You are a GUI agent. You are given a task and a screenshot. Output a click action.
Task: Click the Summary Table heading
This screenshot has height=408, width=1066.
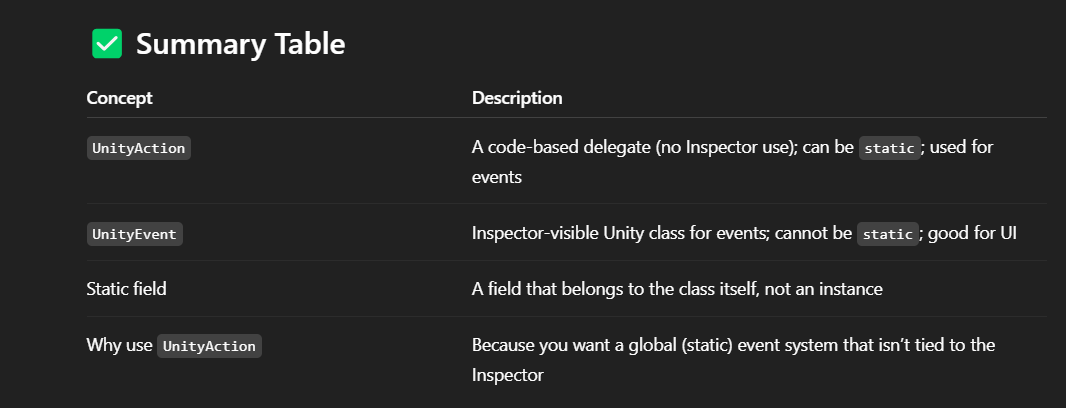(240, 44)
